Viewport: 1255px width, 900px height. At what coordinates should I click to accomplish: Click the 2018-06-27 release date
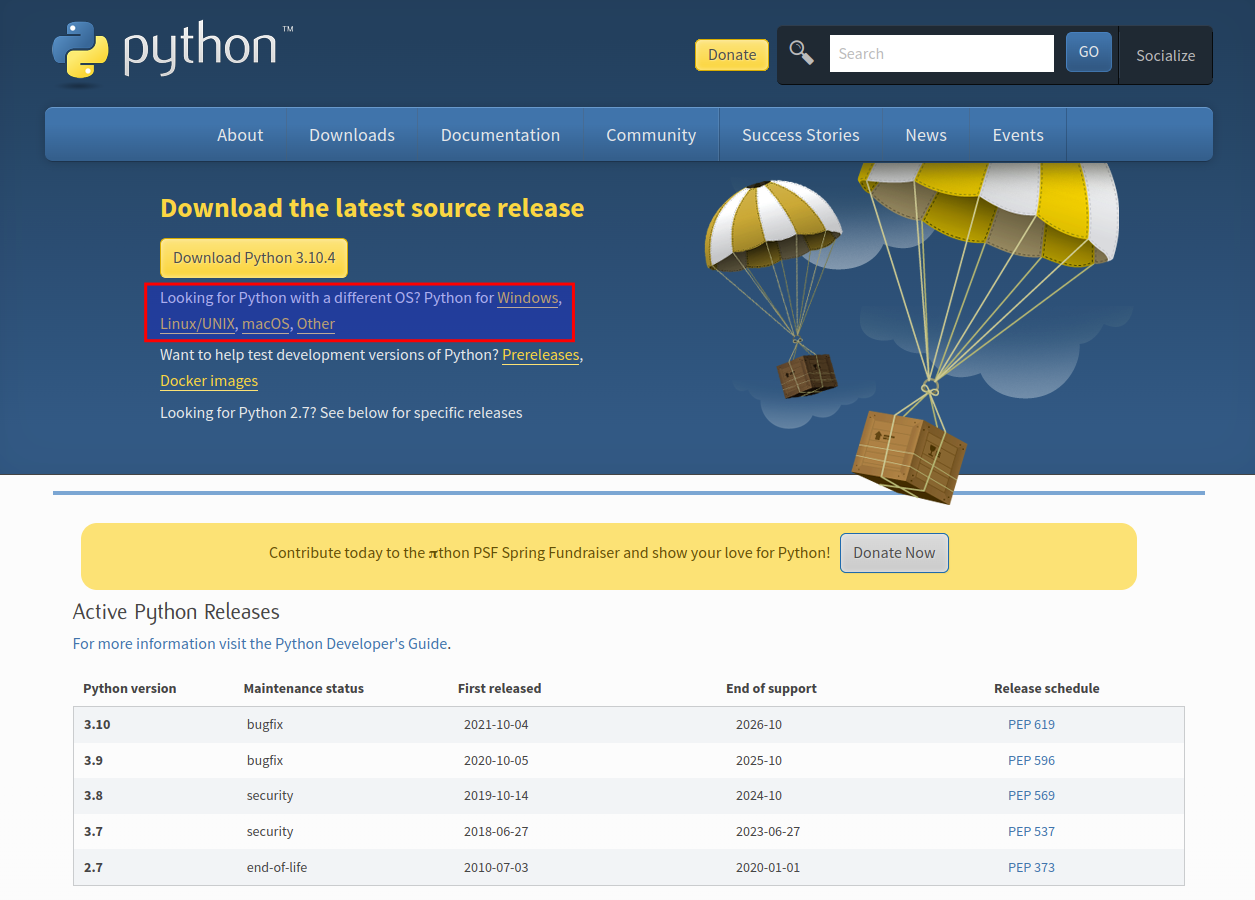tap(496, 832)
